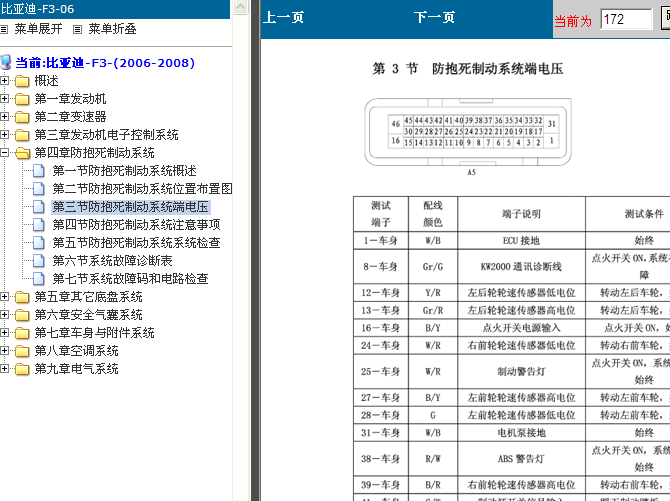The height and width of the screenshot is (501, 670).
Task: Collapse the 第四章防抱死制动系统 node
Action: click(x=4, y=152)
